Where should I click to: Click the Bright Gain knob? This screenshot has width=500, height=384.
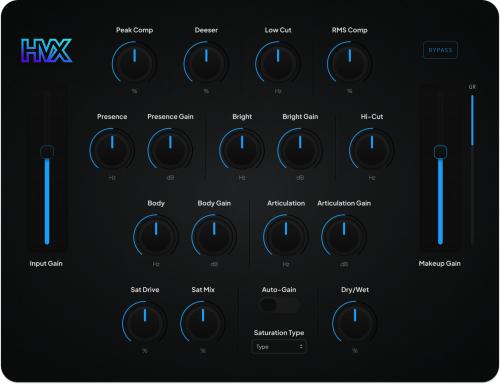(x=300, y=149)
